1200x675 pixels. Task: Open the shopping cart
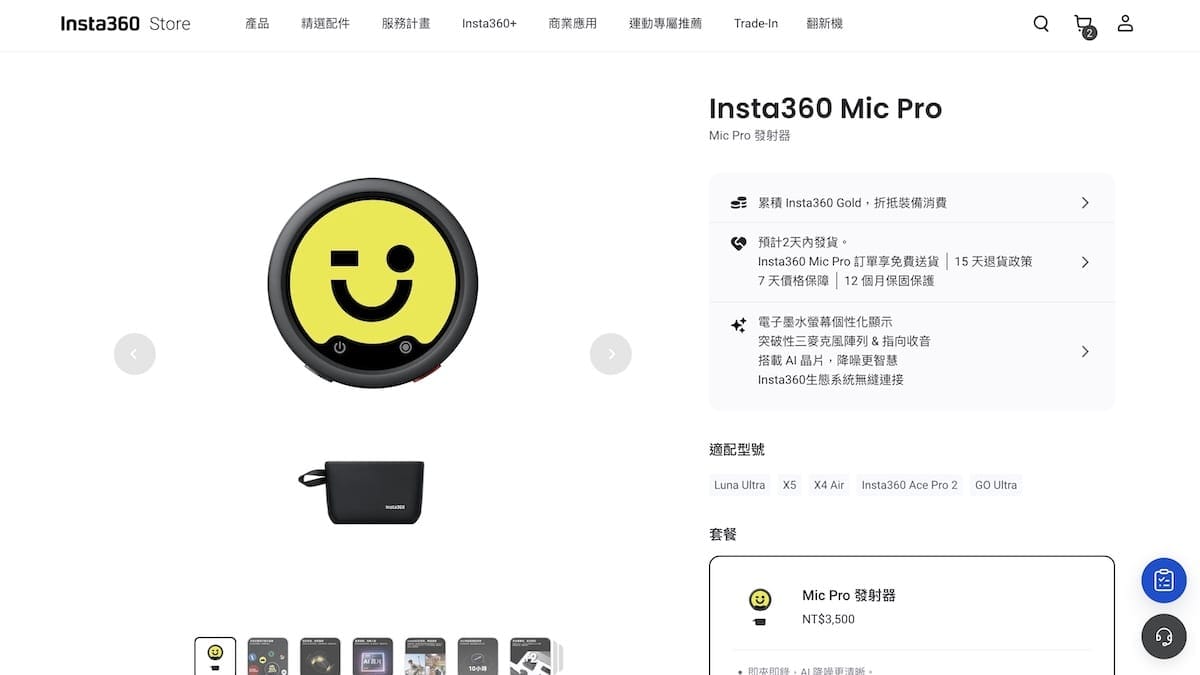(x=1084, y=25)
